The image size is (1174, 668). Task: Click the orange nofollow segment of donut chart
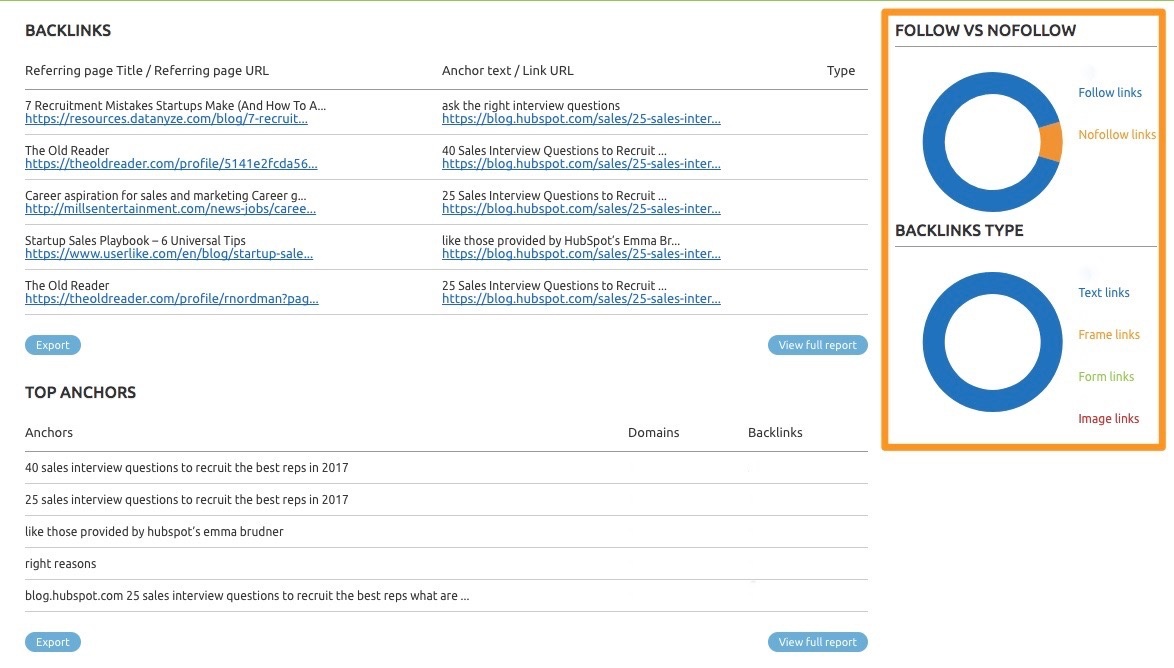click(1050, 143)
